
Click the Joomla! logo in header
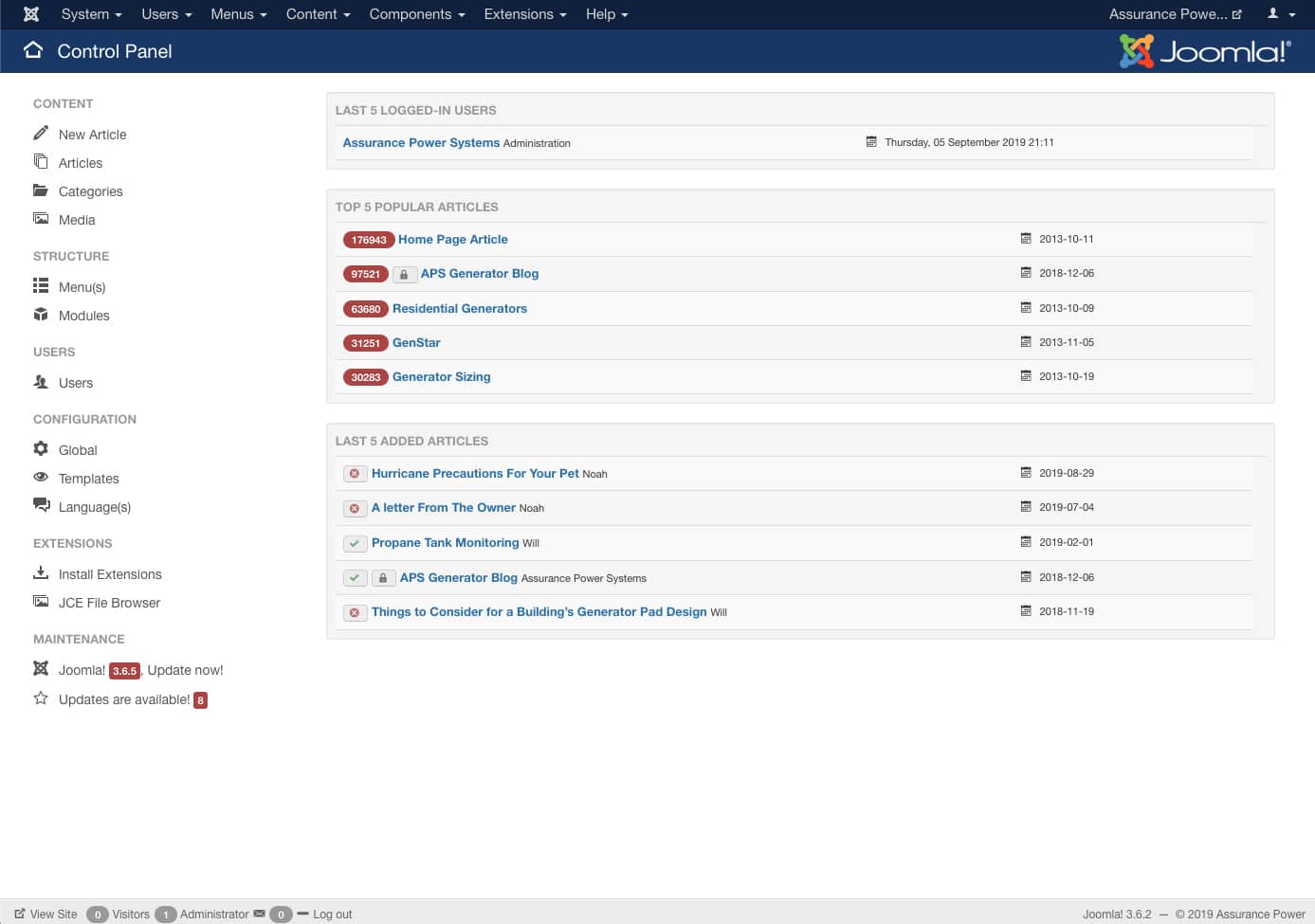point(1204,51)
